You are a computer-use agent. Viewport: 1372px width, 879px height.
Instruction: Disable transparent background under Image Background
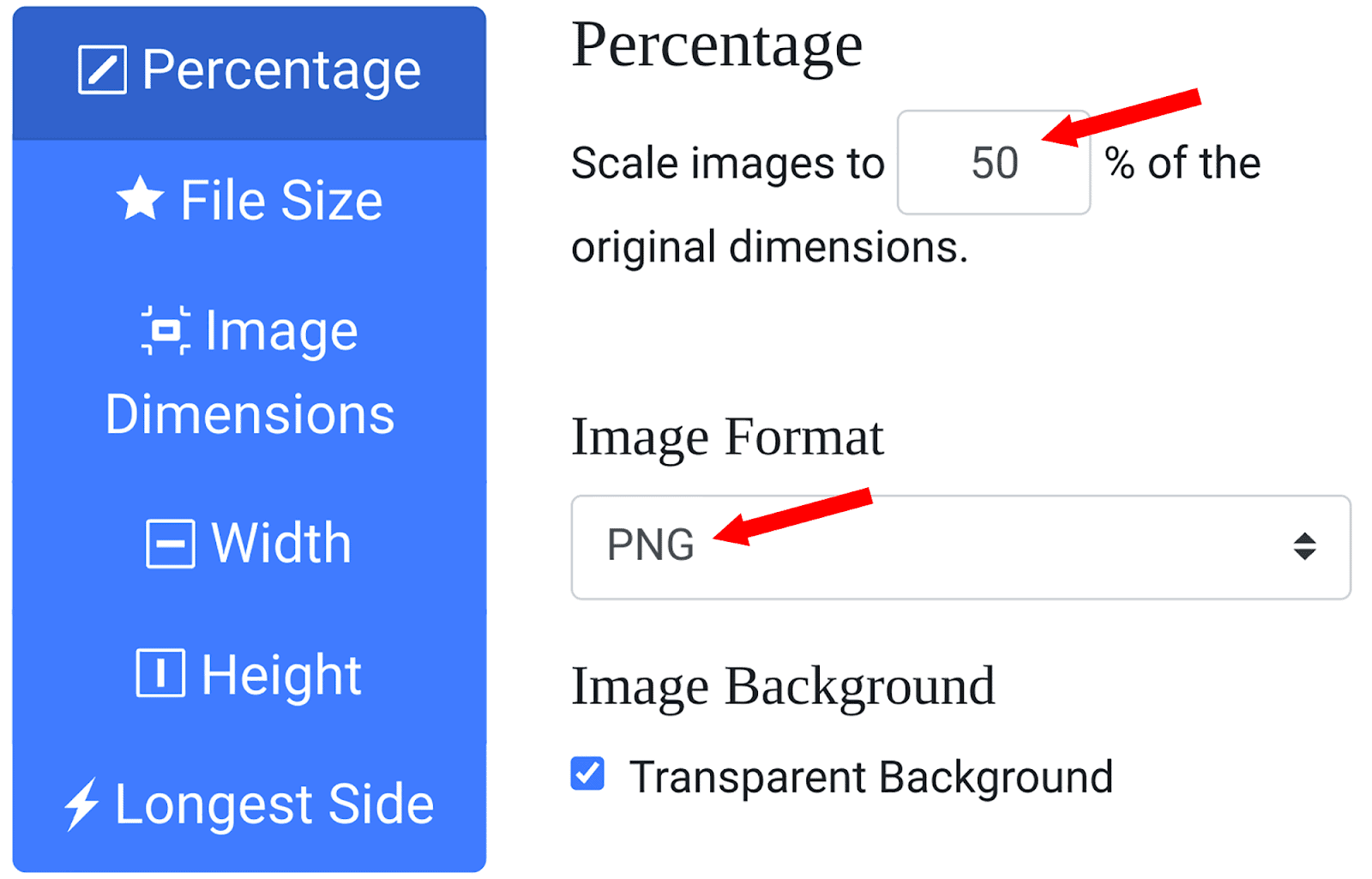[587, 774]
